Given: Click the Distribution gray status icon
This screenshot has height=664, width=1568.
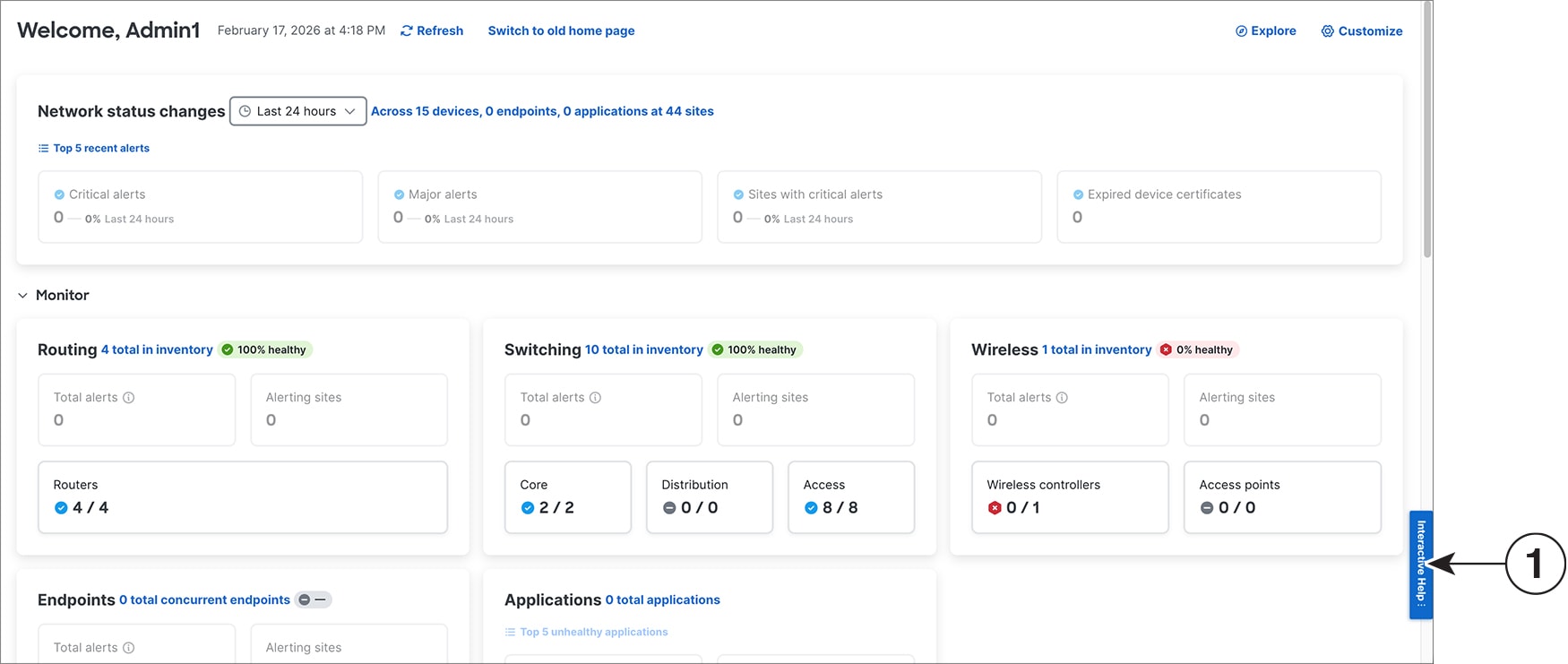Looking at the screenshot, I should pos(669,508).
